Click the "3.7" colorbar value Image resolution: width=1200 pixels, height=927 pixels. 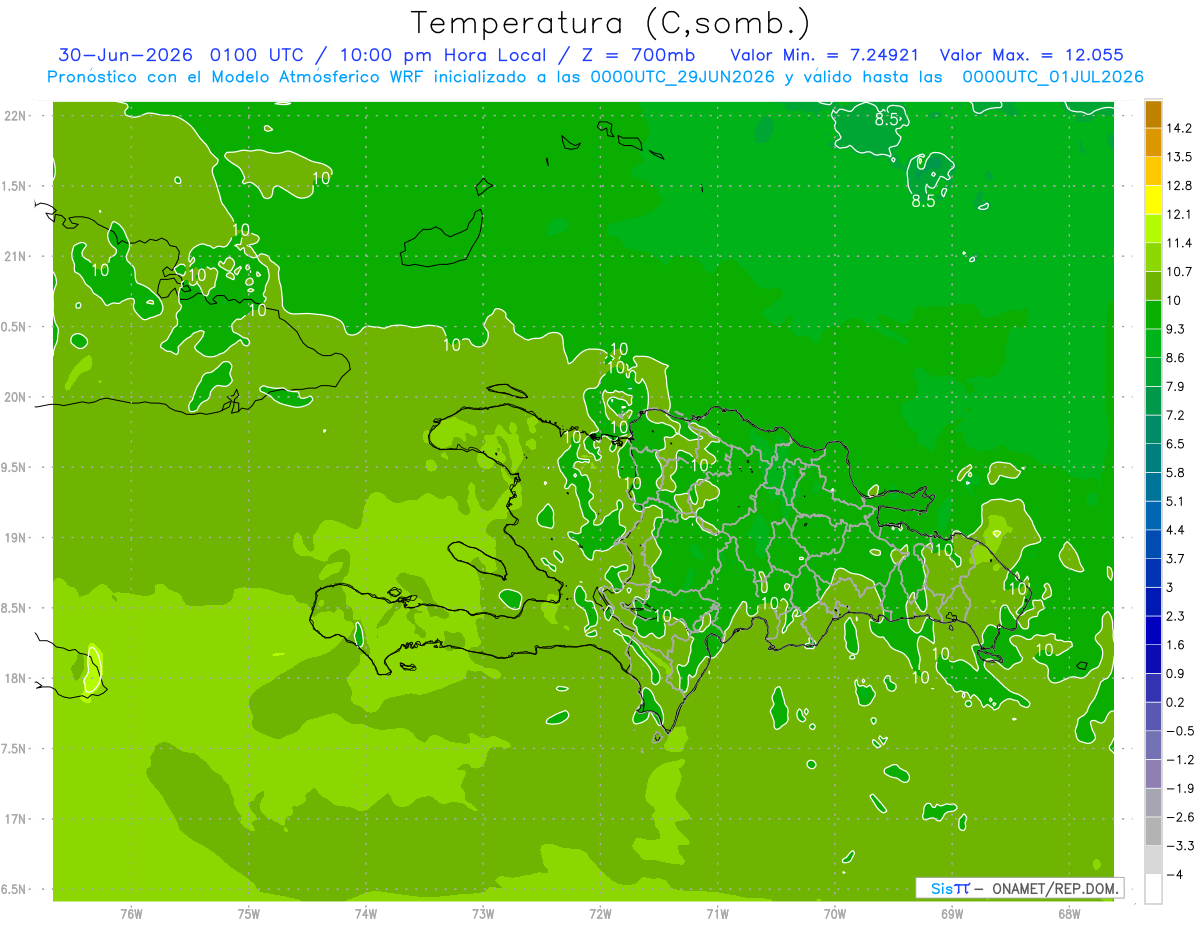[x=1176, y=558]
